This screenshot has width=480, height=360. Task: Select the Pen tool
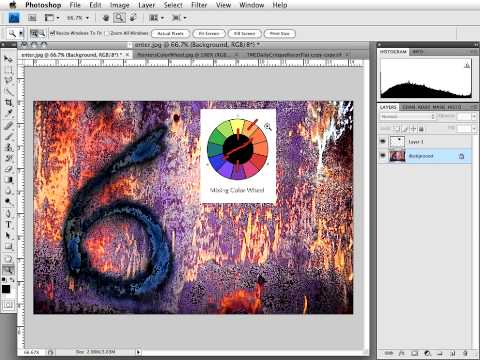click(8, 214)
